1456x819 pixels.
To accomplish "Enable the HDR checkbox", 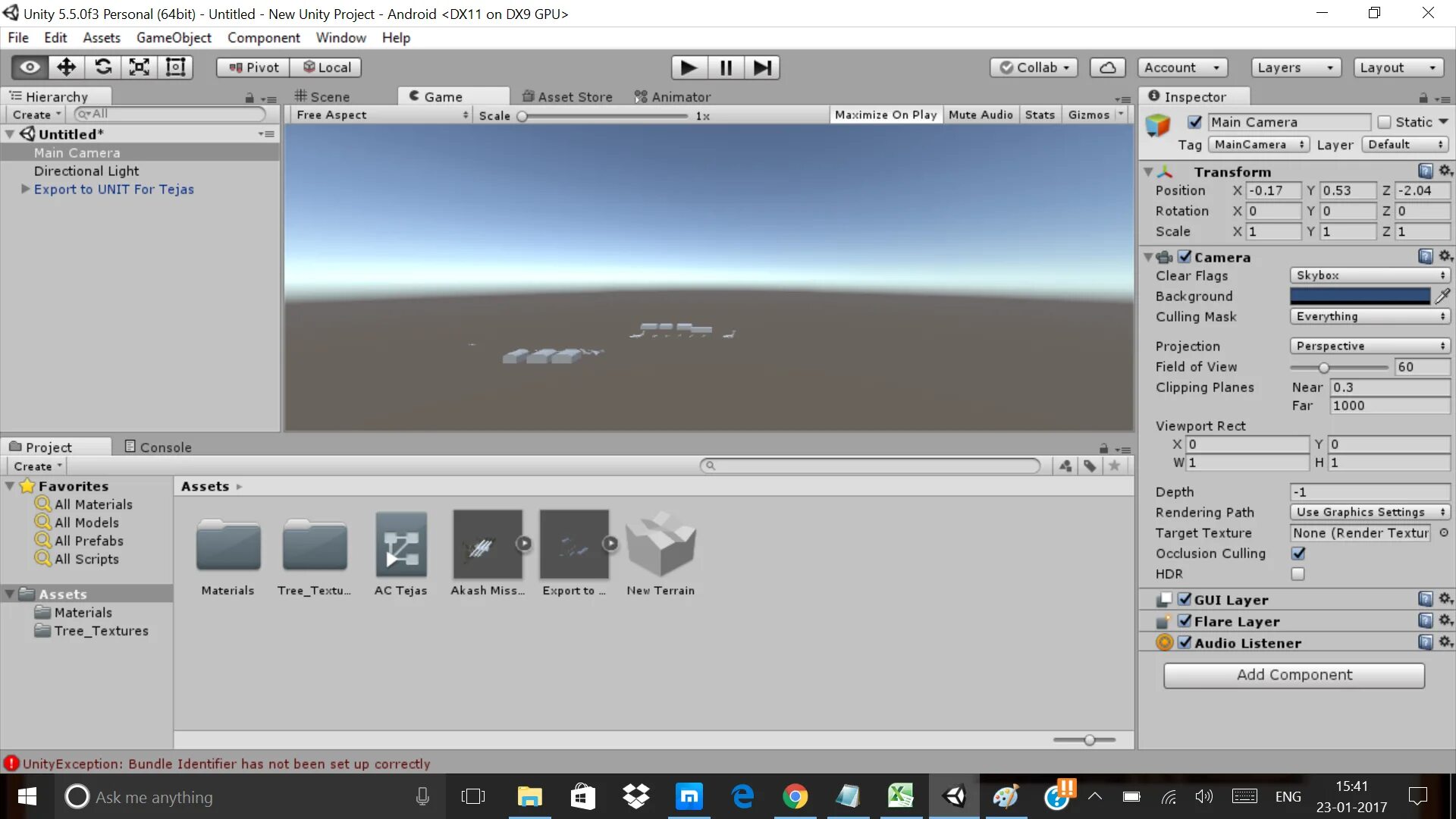I will coord(1298,574).
